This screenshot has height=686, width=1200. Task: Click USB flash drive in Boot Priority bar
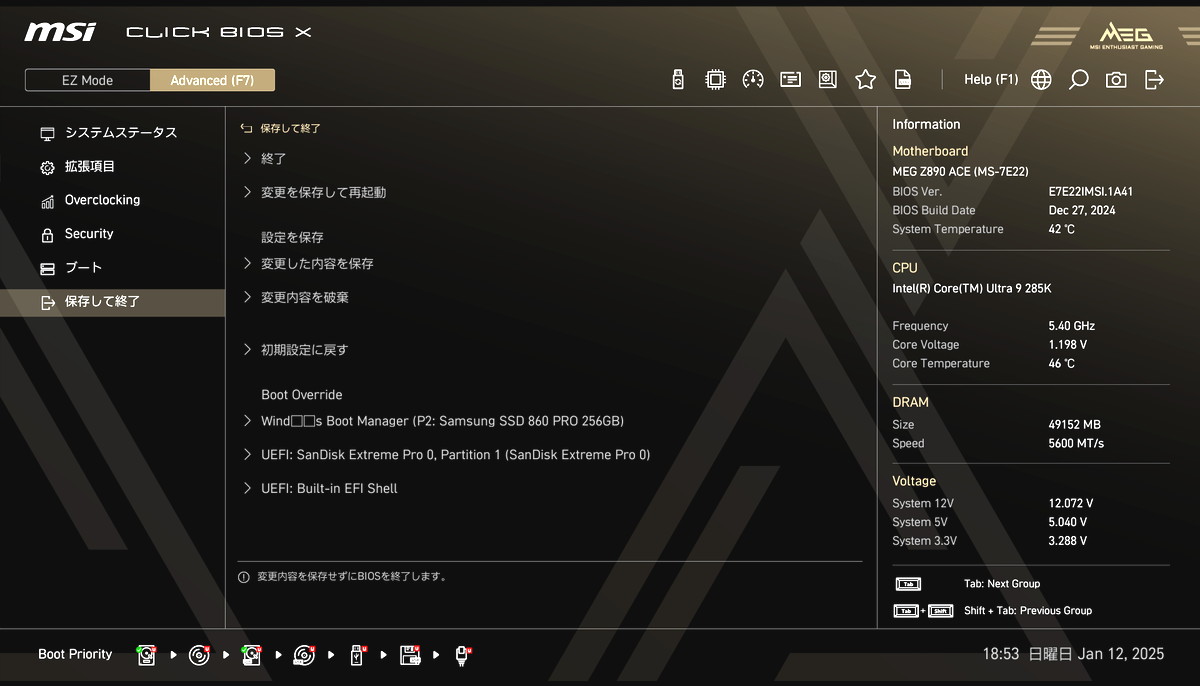[358, 655]
